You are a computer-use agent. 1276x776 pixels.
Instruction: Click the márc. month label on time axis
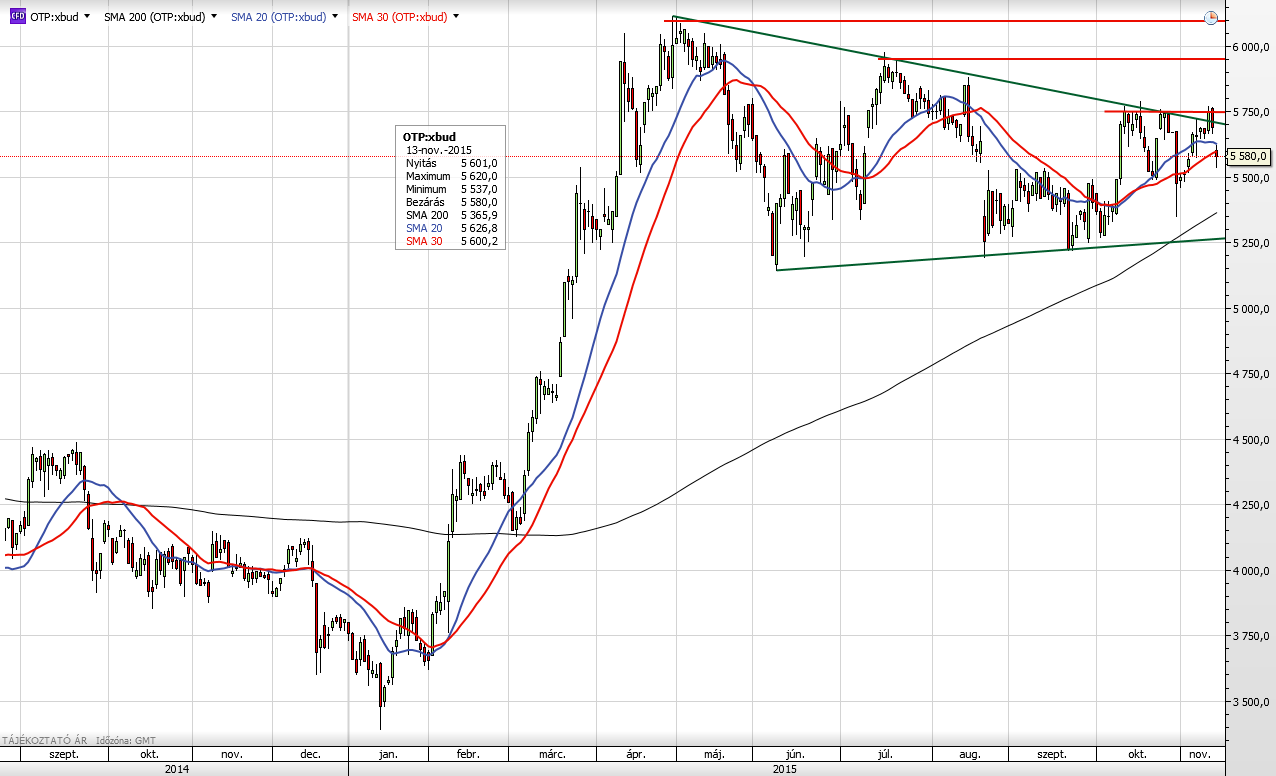(x=553, y=753)
